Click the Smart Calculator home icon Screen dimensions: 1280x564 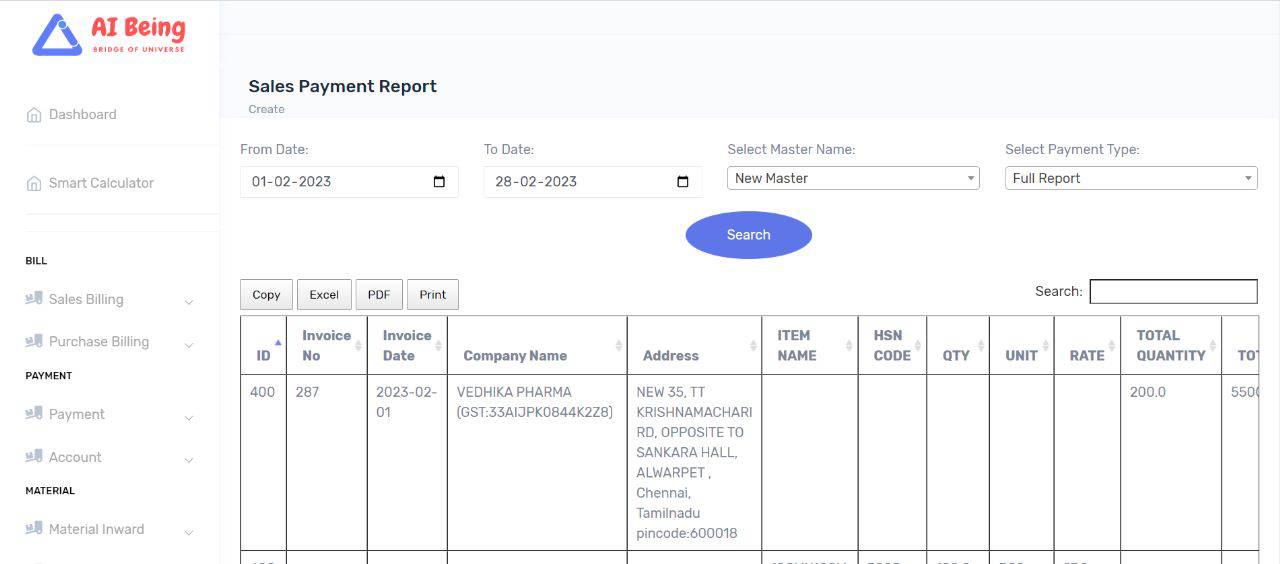click(x=34, y=184)
